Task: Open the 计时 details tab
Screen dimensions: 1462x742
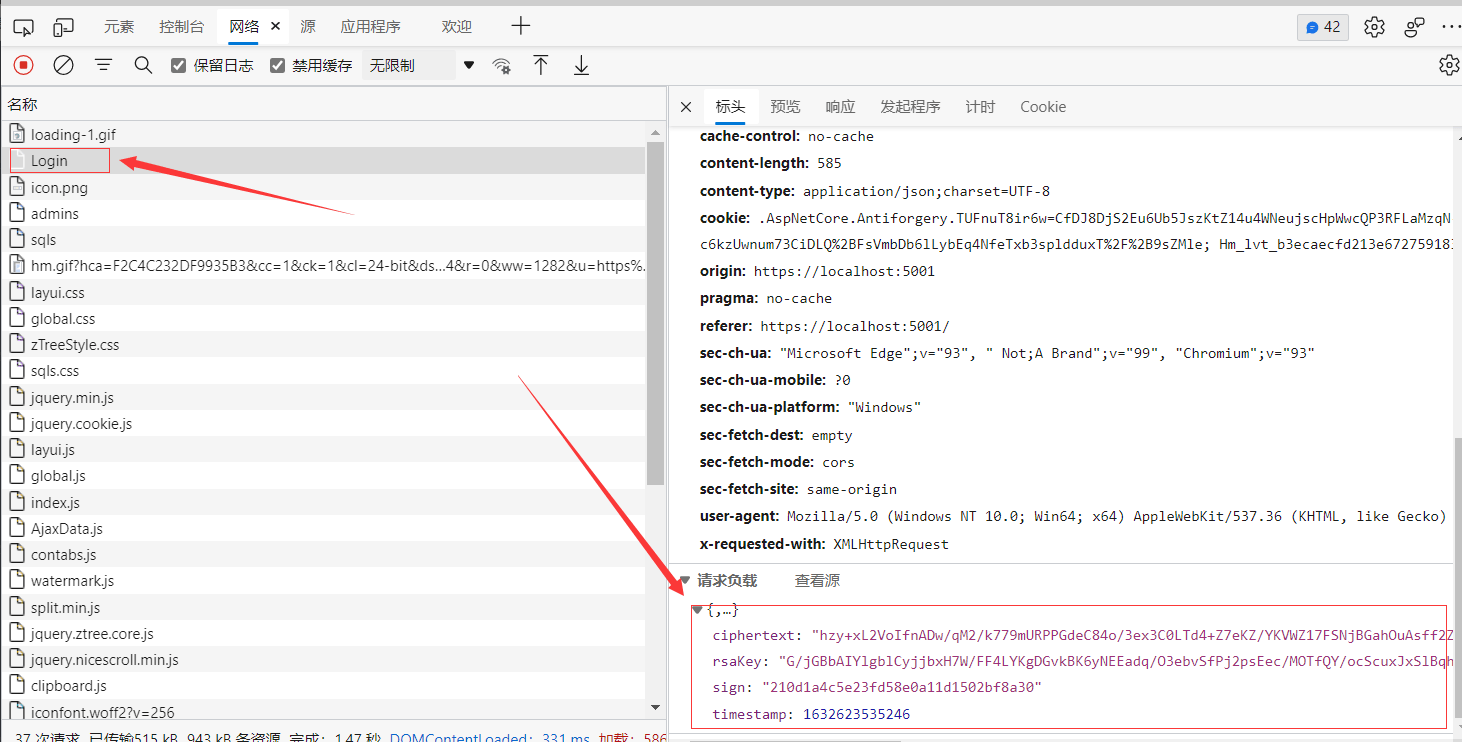Action: click(980, 107)
